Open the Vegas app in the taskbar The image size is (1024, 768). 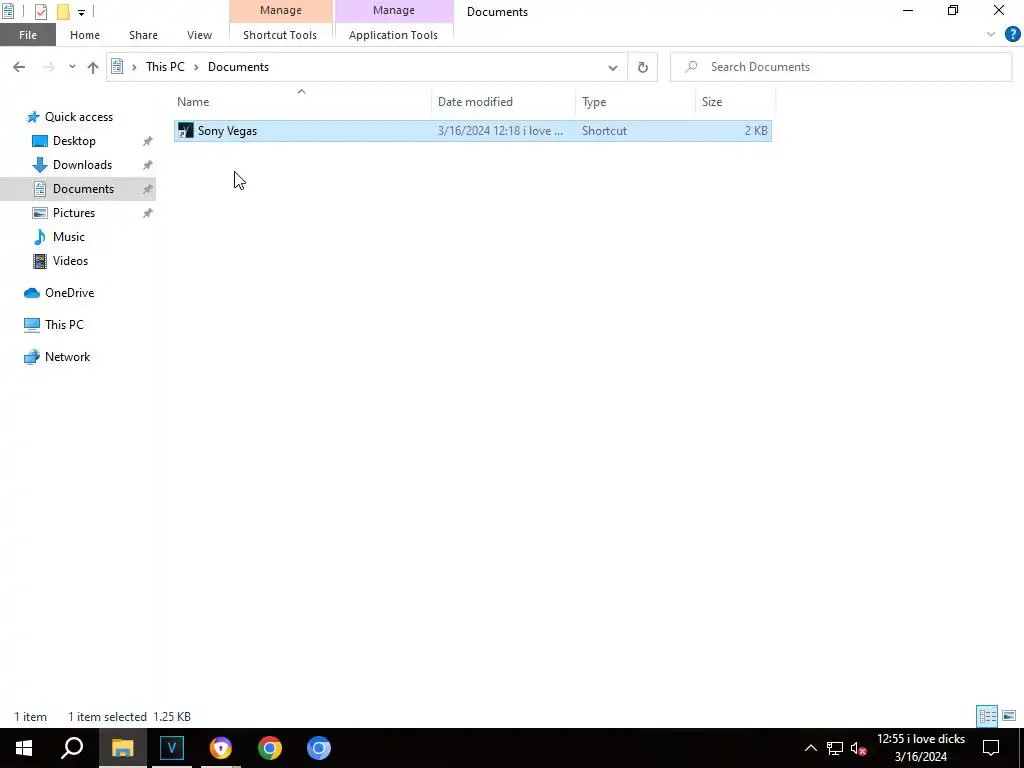(x=172, y=748)
